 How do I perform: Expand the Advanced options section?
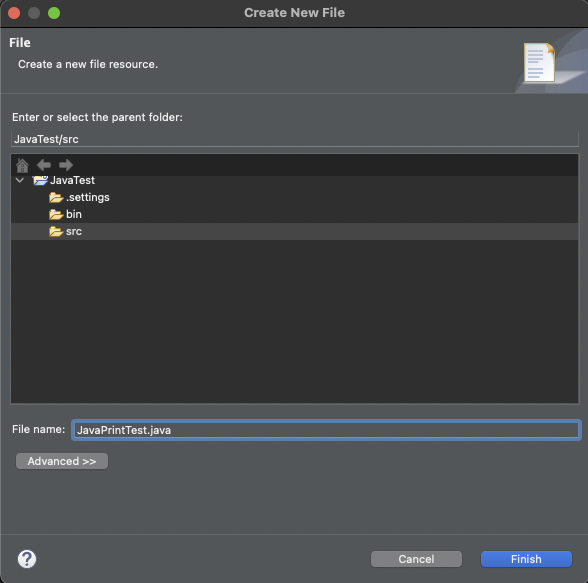pos(62,461)
